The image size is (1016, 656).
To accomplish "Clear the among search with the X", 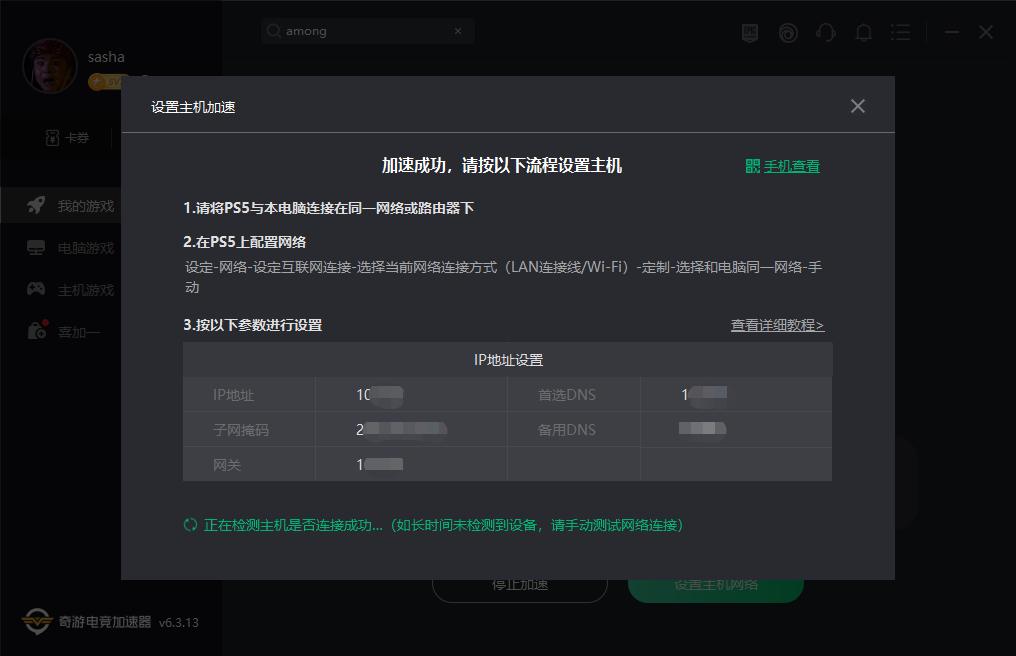I will 458,31.
